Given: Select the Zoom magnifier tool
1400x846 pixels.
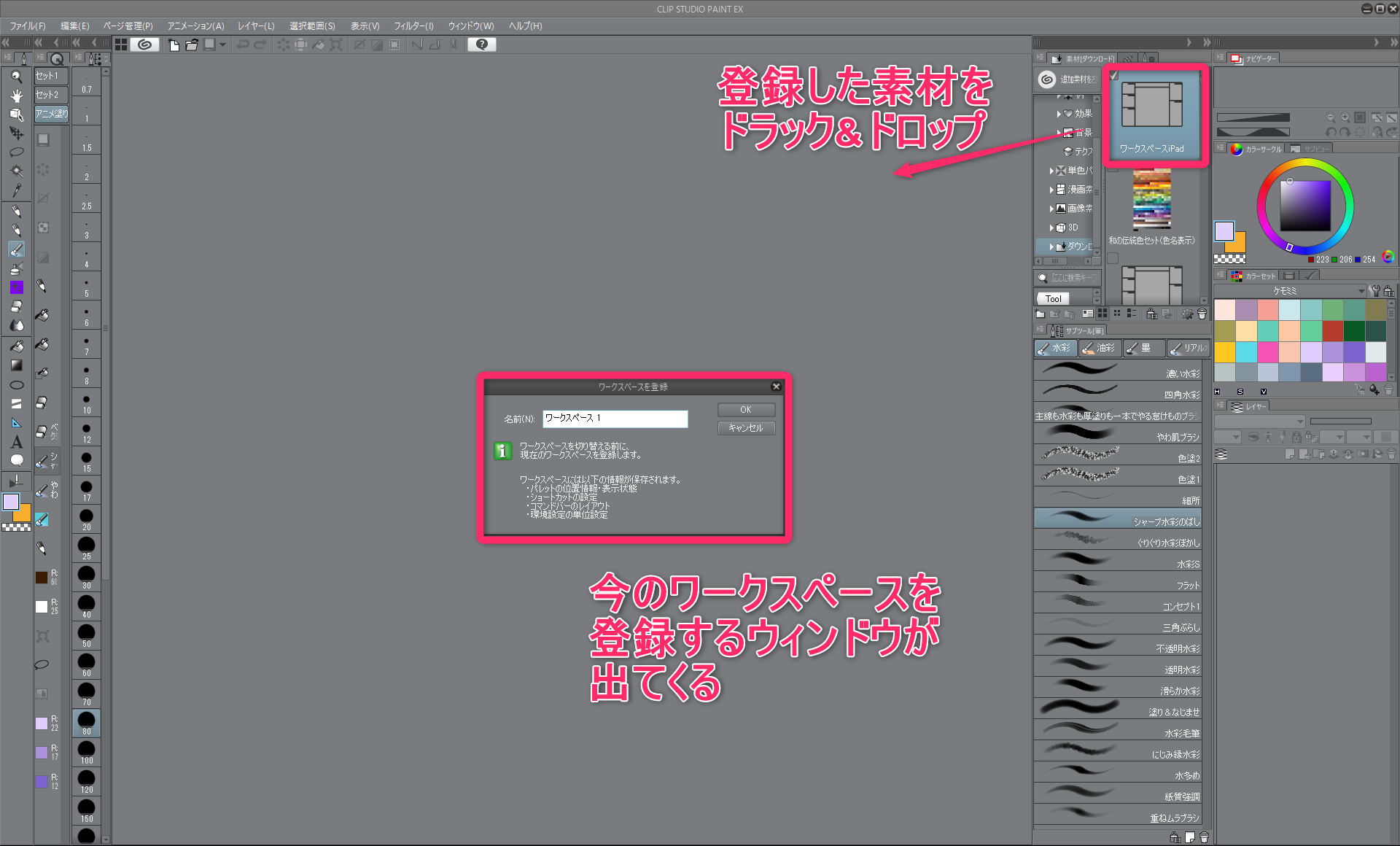Looking at the screenshot, I should (x=16, y=74).
